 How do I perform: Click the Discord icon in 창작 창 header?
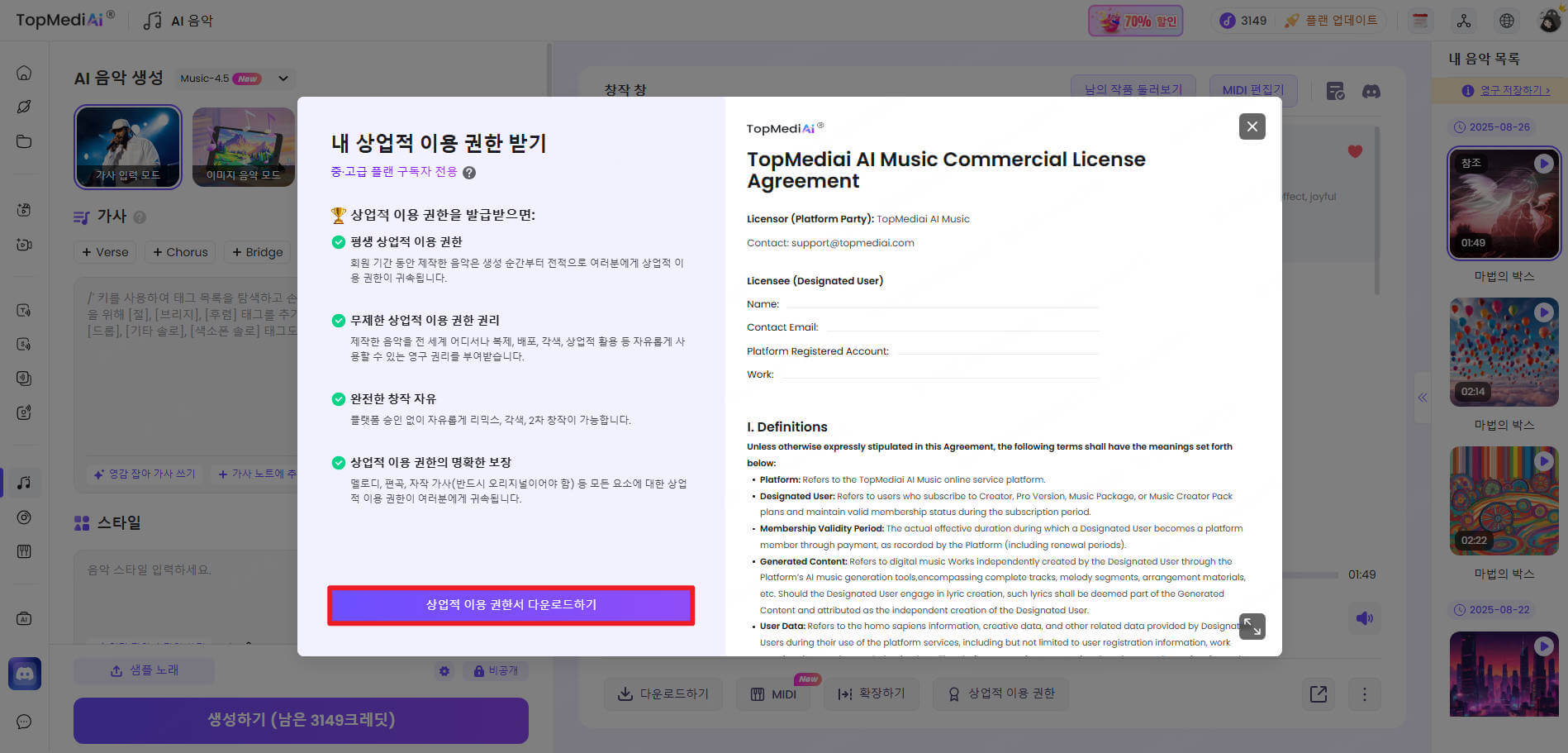tap(1371, 91)
